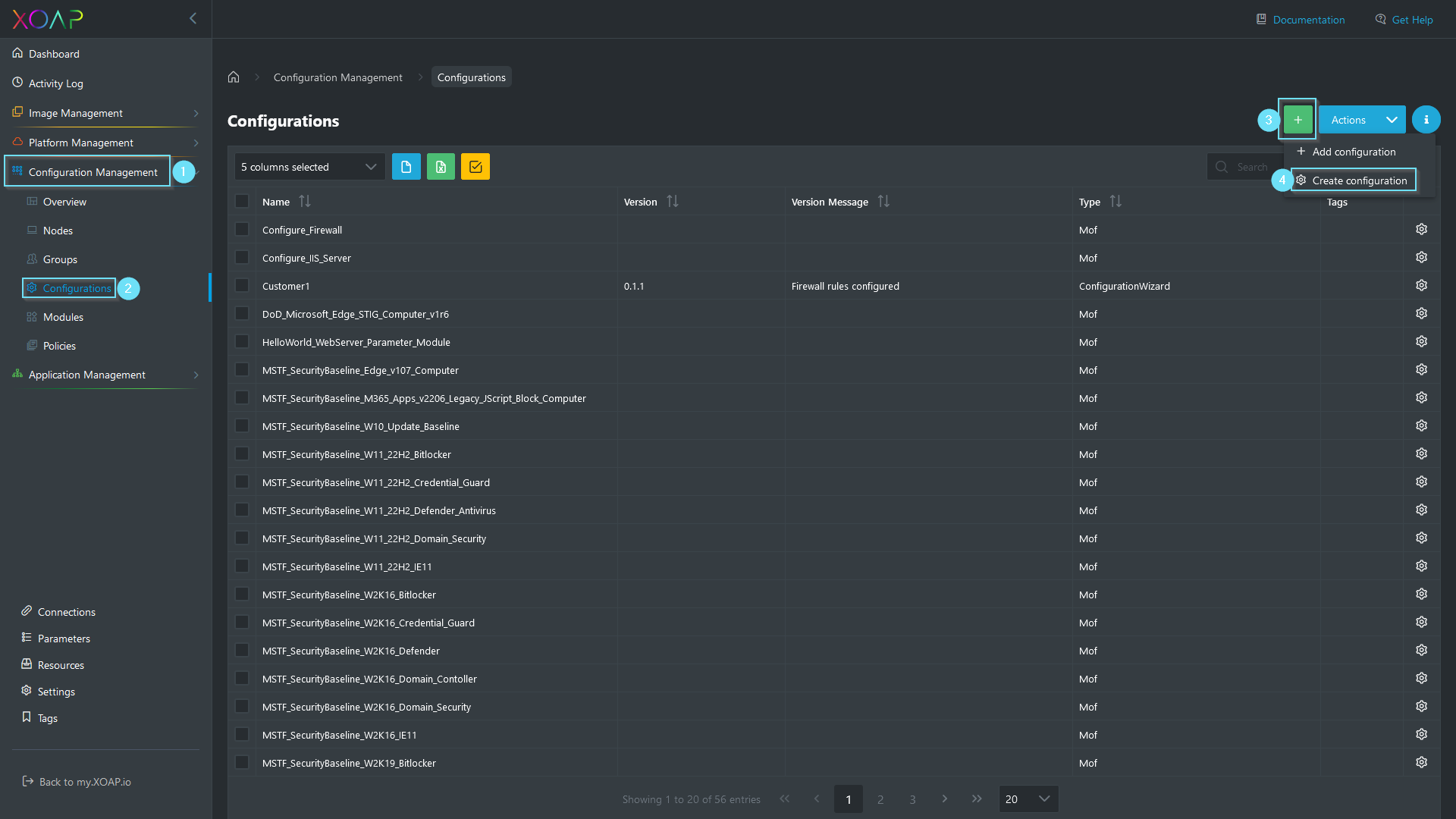Viewport: 1456px width, 819px height.
Task: Open the blue info button
Action: tap(1426, 120)
